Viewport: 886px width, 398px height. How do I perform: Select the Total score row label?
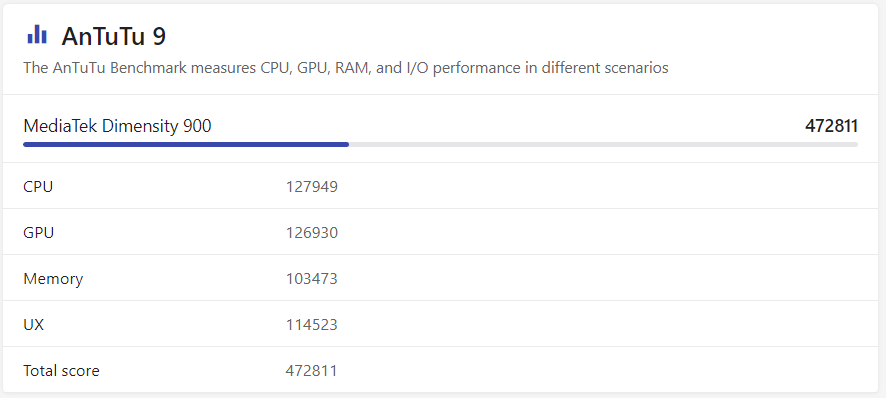61,371
